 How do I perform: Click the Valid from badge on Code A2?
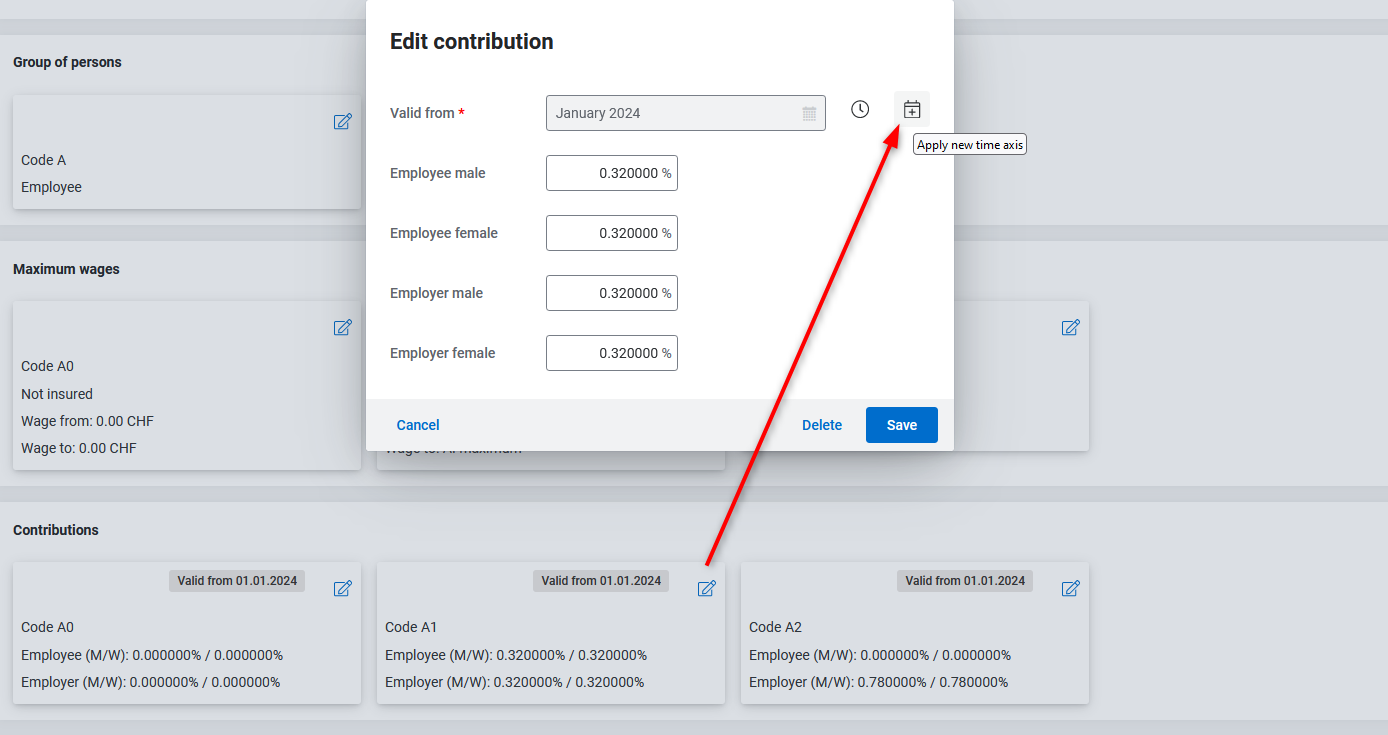[965, 581]
